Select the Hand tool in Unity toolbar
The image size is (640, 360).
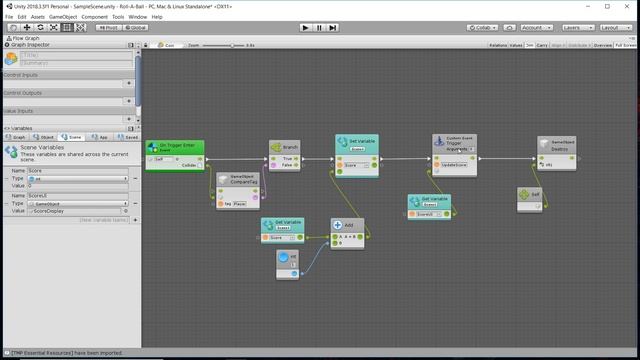13,27
